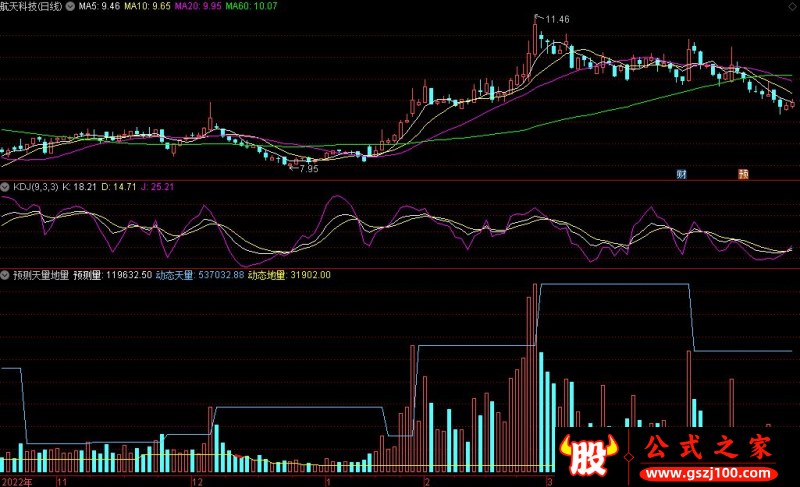Click the 动态天量: 537032.88 value
Viewport: 800px width, 487px height.
pyautogui.click(x=200, y=275)
